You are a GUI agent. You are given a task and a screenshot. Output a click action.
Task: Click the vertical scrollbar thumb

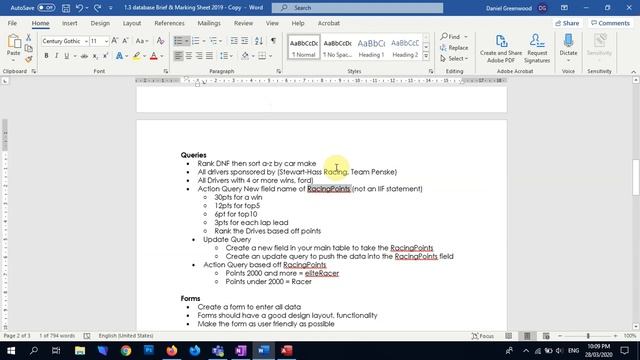(x=636, y=177)
